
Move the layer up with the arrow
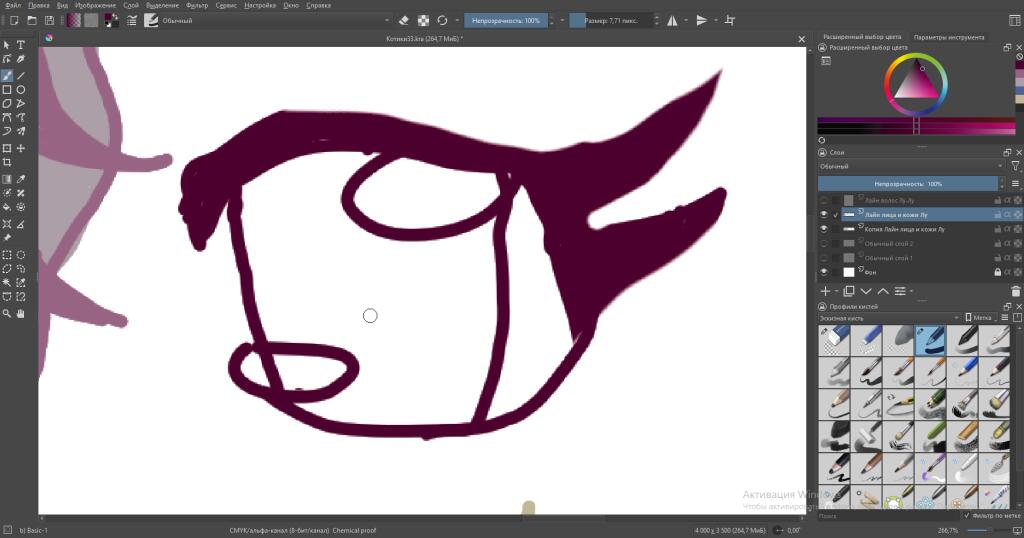[883, 291]
